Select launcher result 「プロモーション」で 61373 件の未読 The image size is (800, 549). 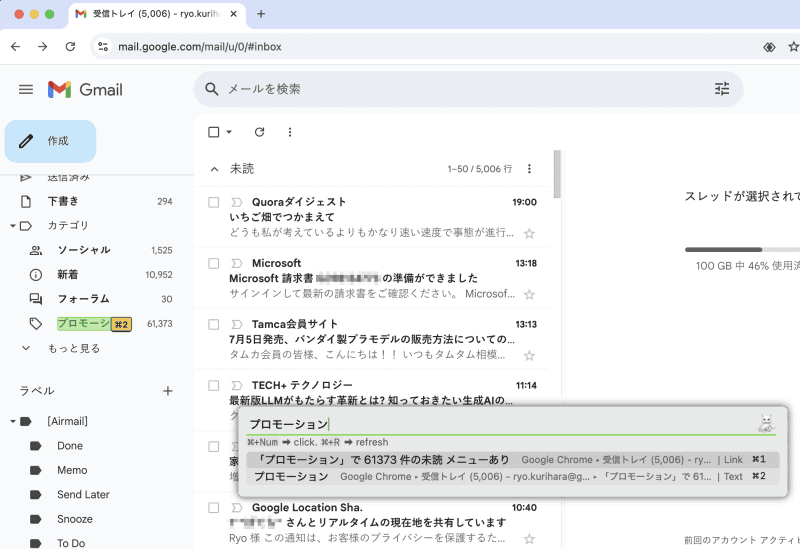513,460
